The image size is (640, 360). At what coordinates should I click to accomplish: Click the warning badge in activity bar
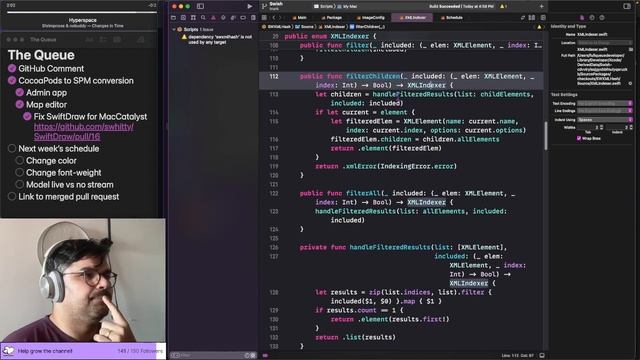click(x=503, y=7)
